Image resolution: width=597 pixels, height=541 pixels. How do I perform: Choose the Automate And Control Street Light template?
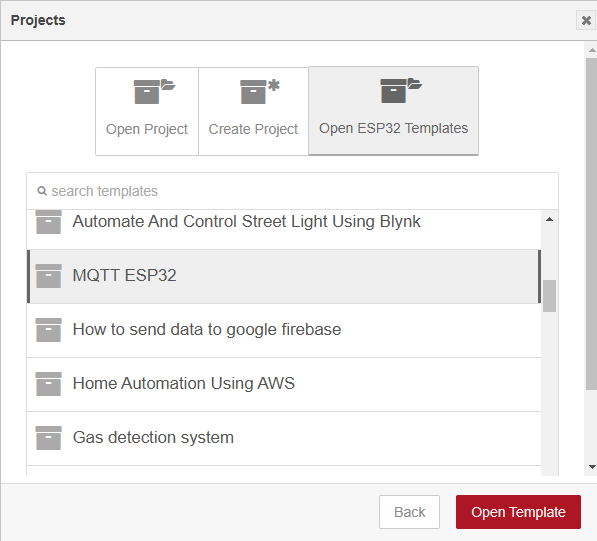click(284, 229)
